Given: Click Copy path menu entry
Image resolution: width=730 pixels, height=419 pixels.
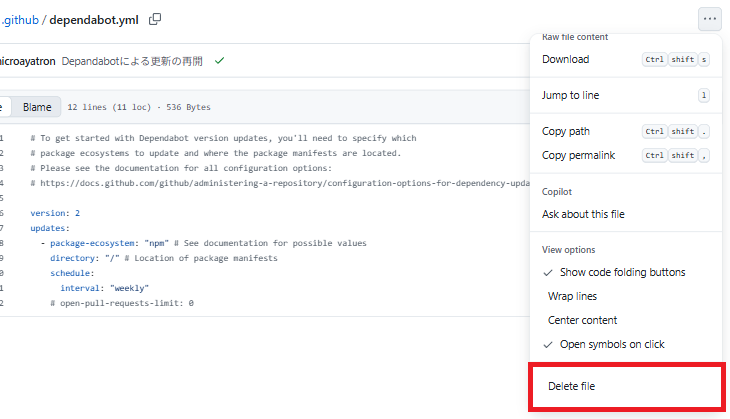Looking at the screenshot, I should coord(566,131).
